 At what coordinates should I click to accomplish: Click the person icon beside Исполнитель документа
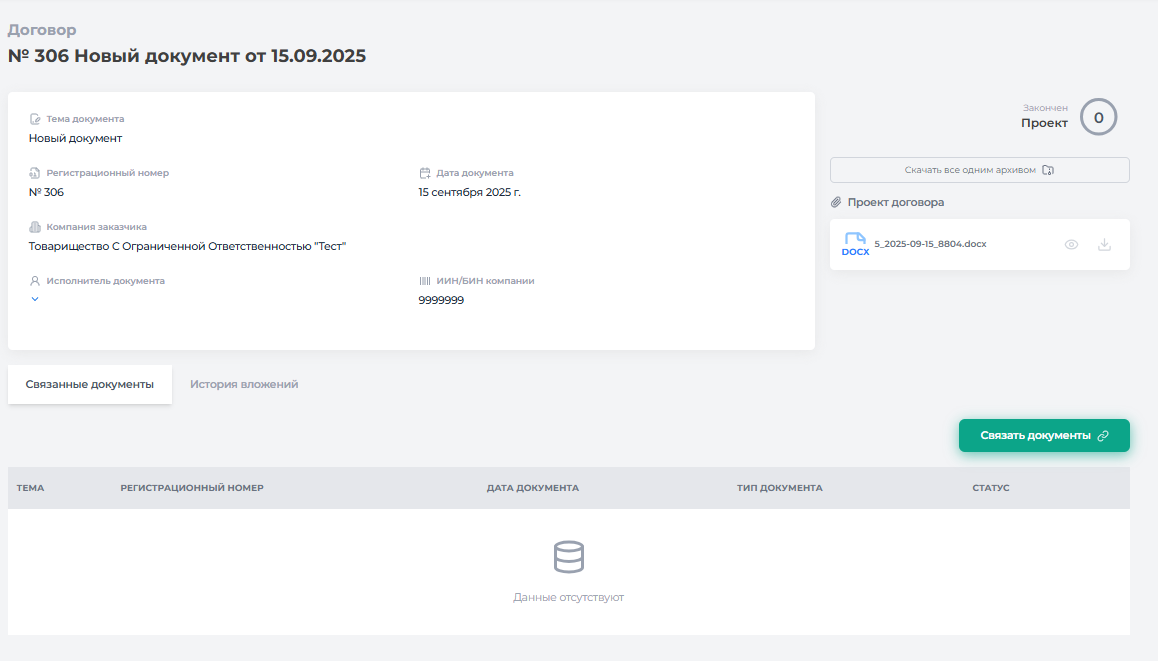pos(35,281)
